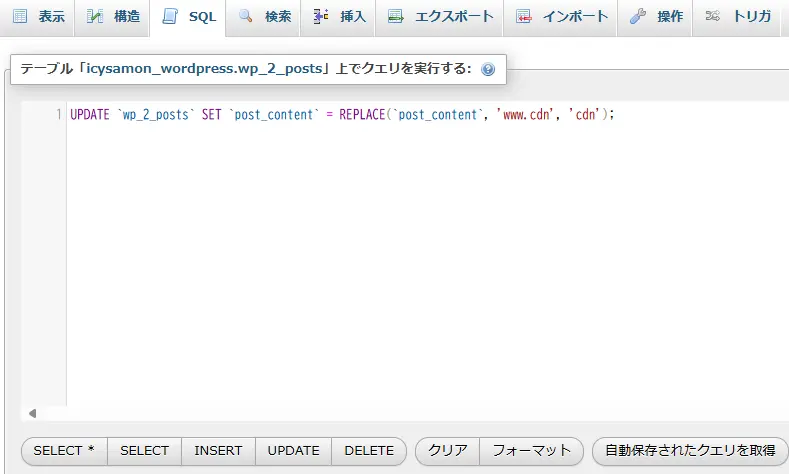Open the help icon next to query title
This screenshot has width=789, height=474.
pos(488,69)
